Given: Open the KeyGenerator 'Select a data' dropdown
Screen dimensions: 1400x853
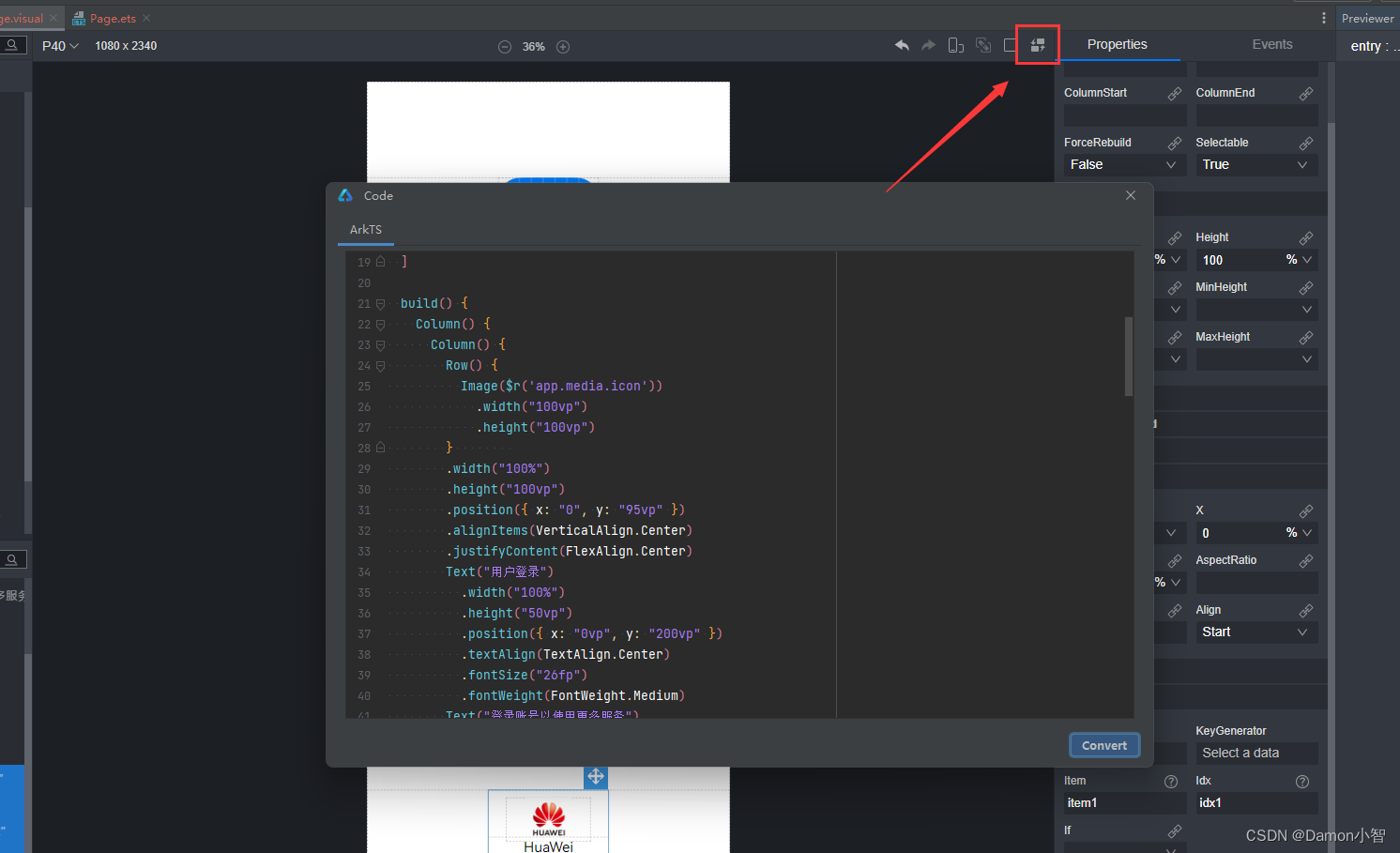Looking at the screenshot, I should 1256,754.
